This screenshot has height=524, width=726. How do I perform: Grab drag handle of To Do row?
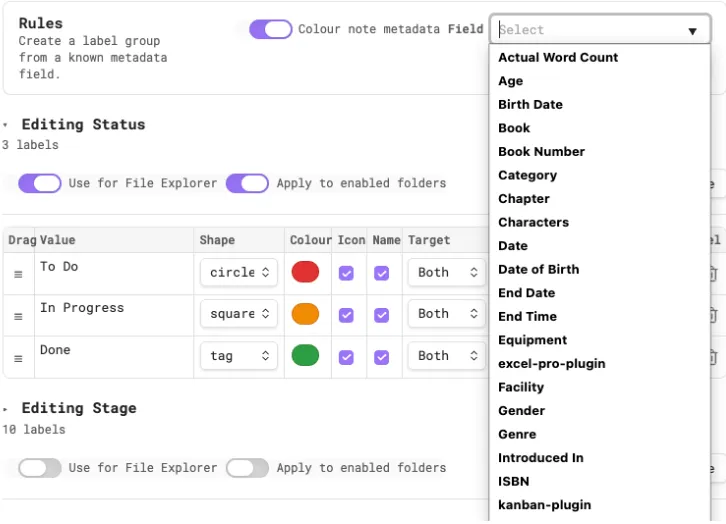pyautogui.click(x=18, y=274)
